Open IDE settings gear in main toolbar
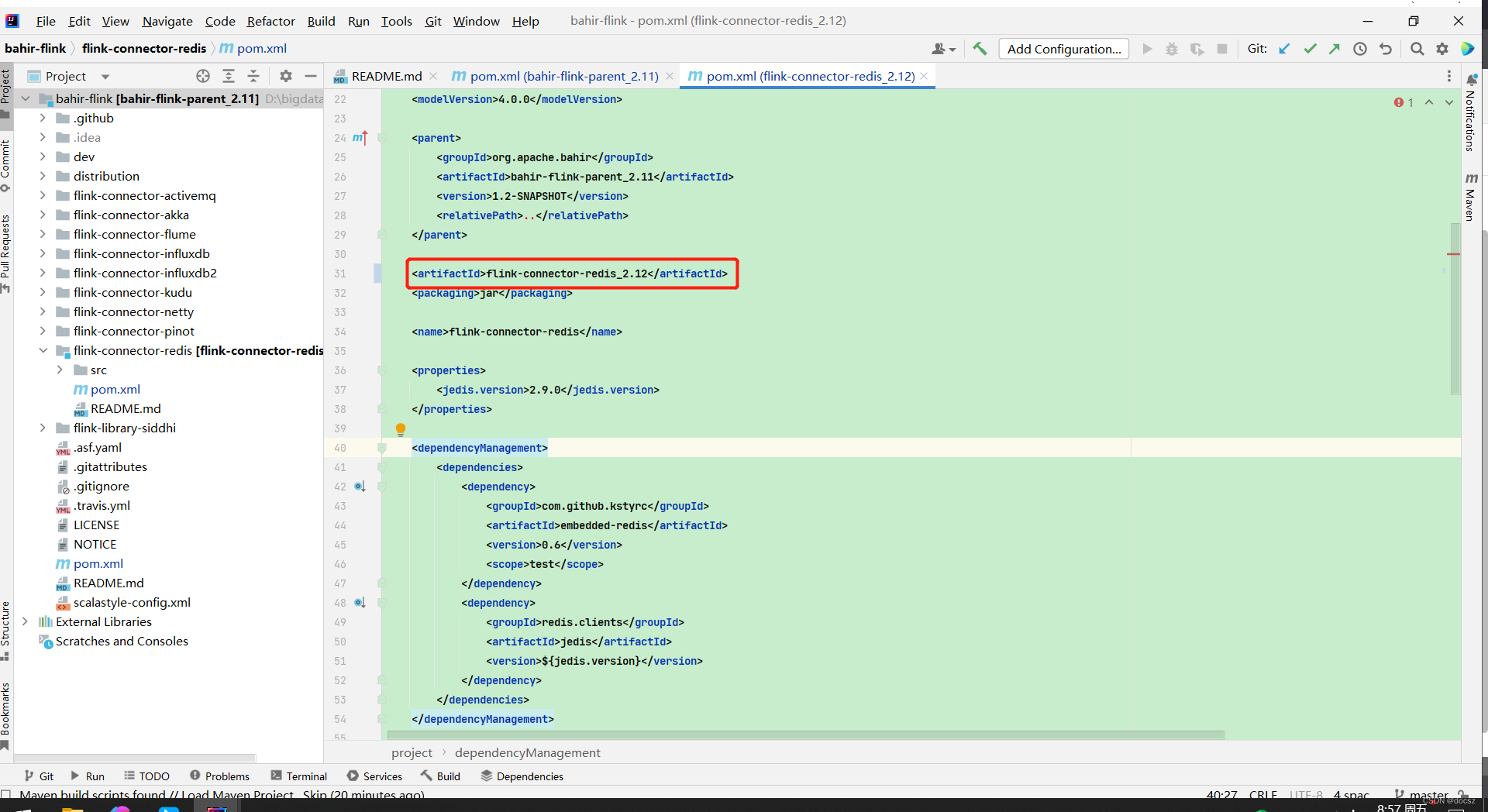The width and height of the screenshot is (1488, 812). tap(1442, 49)
